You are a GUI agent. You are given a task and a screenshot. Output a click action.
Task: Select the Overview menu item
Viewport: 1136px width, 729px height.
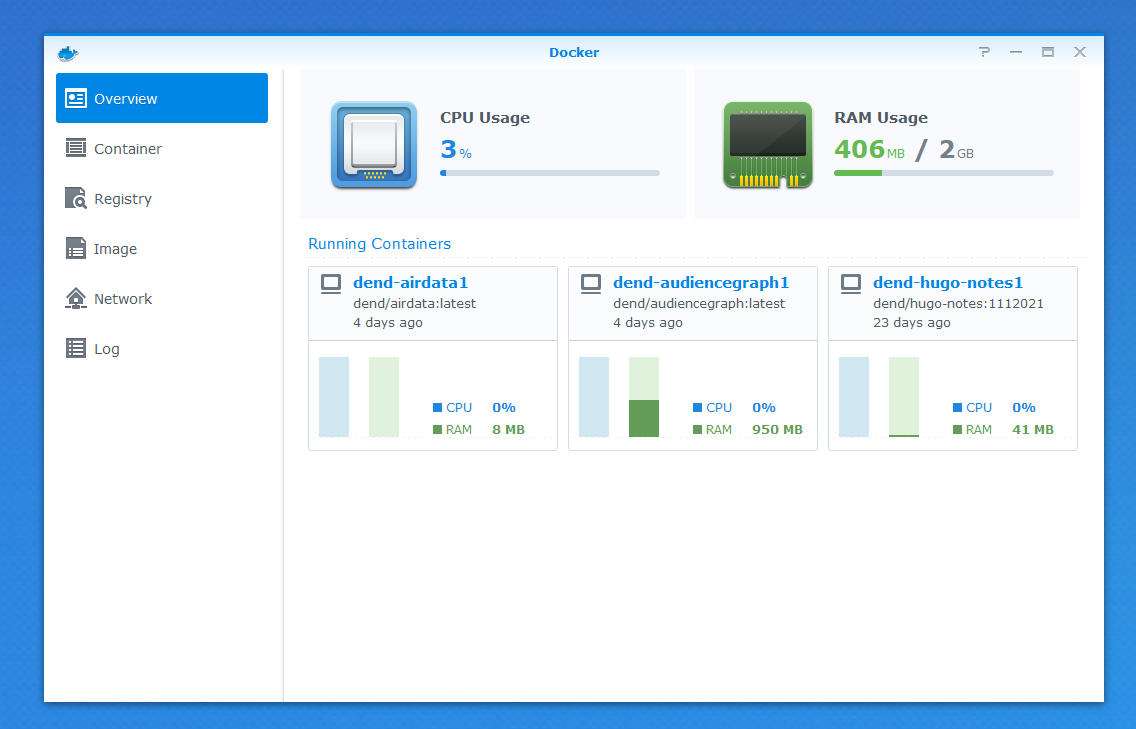[x=162, y=98]
